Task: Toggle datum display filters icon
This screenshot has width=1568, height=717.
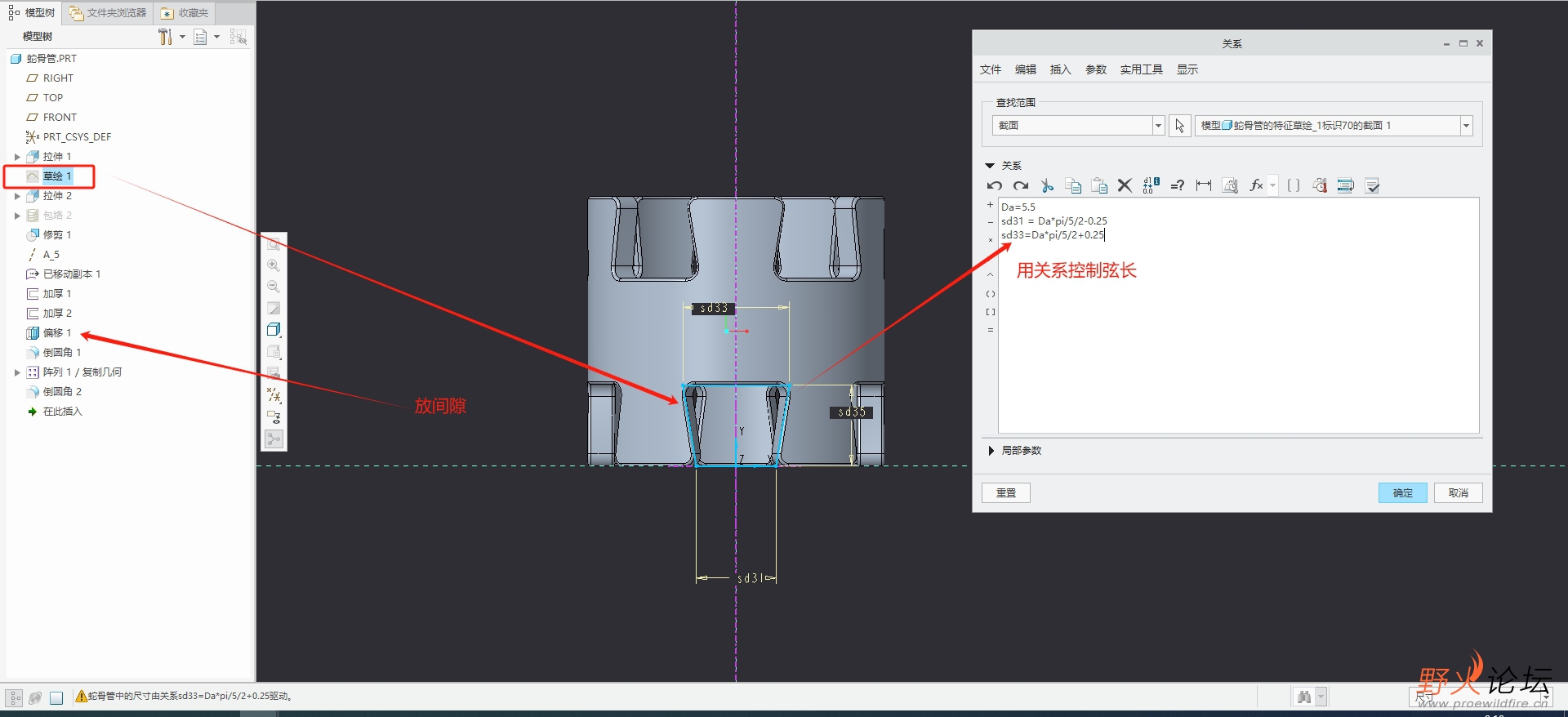Action: pyautogui.click(x=274, y=395)
